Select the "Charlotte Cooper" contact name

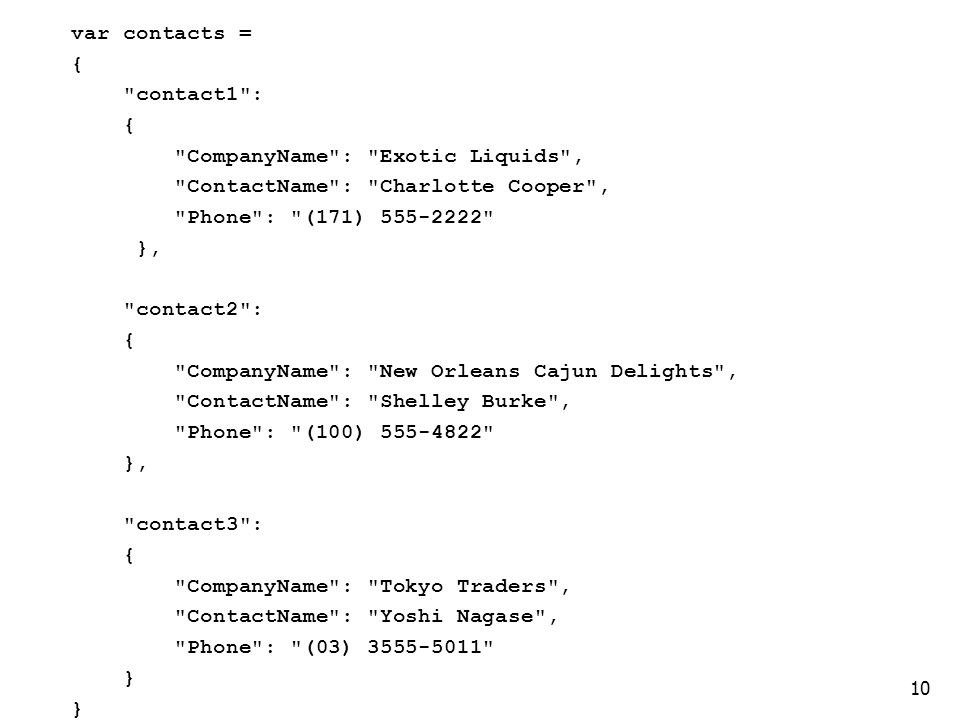[x=482, y=186]
